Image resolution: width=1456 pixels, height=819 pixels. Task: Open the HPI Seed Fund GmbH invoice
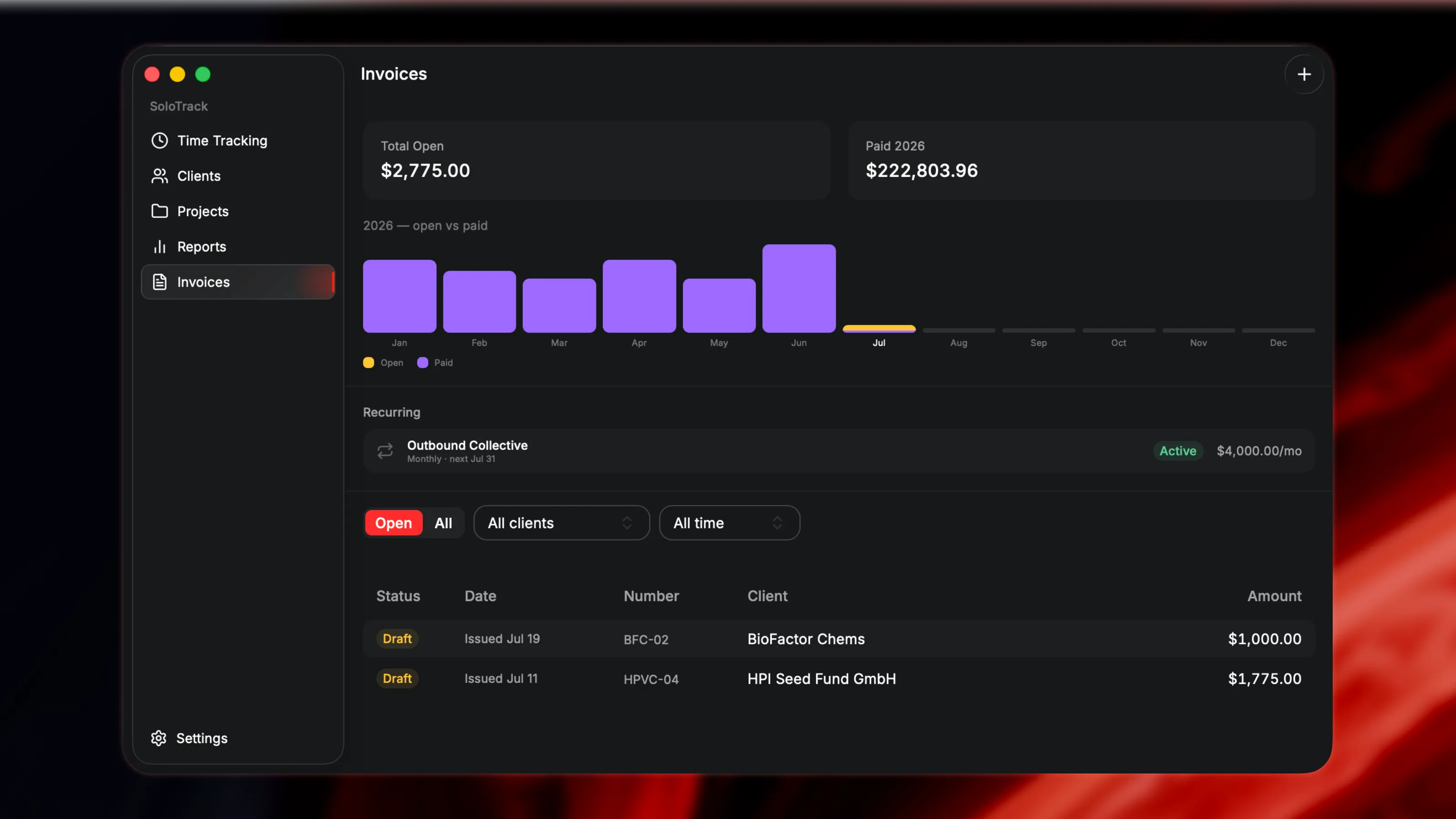839,678
